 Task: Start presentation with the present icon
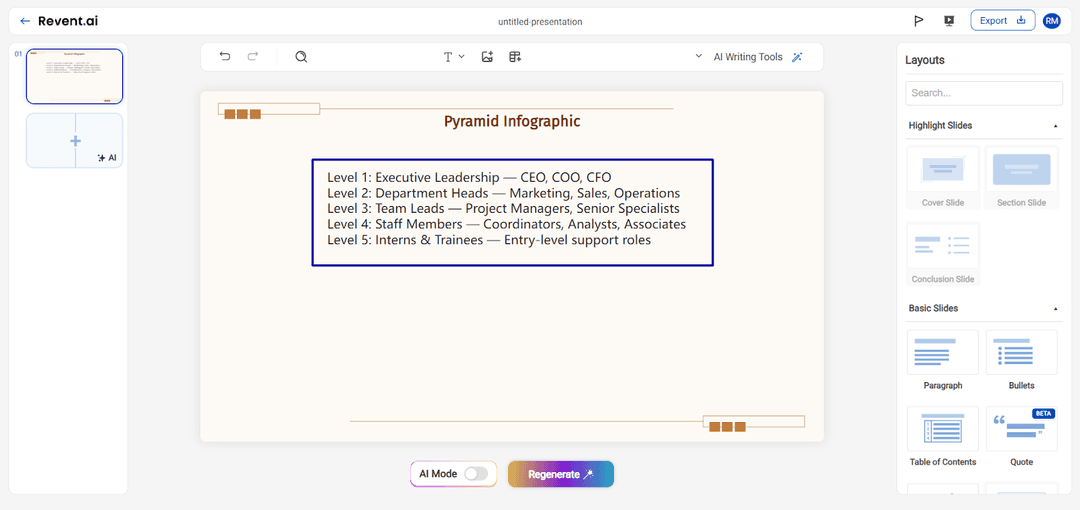click(948, 21)
